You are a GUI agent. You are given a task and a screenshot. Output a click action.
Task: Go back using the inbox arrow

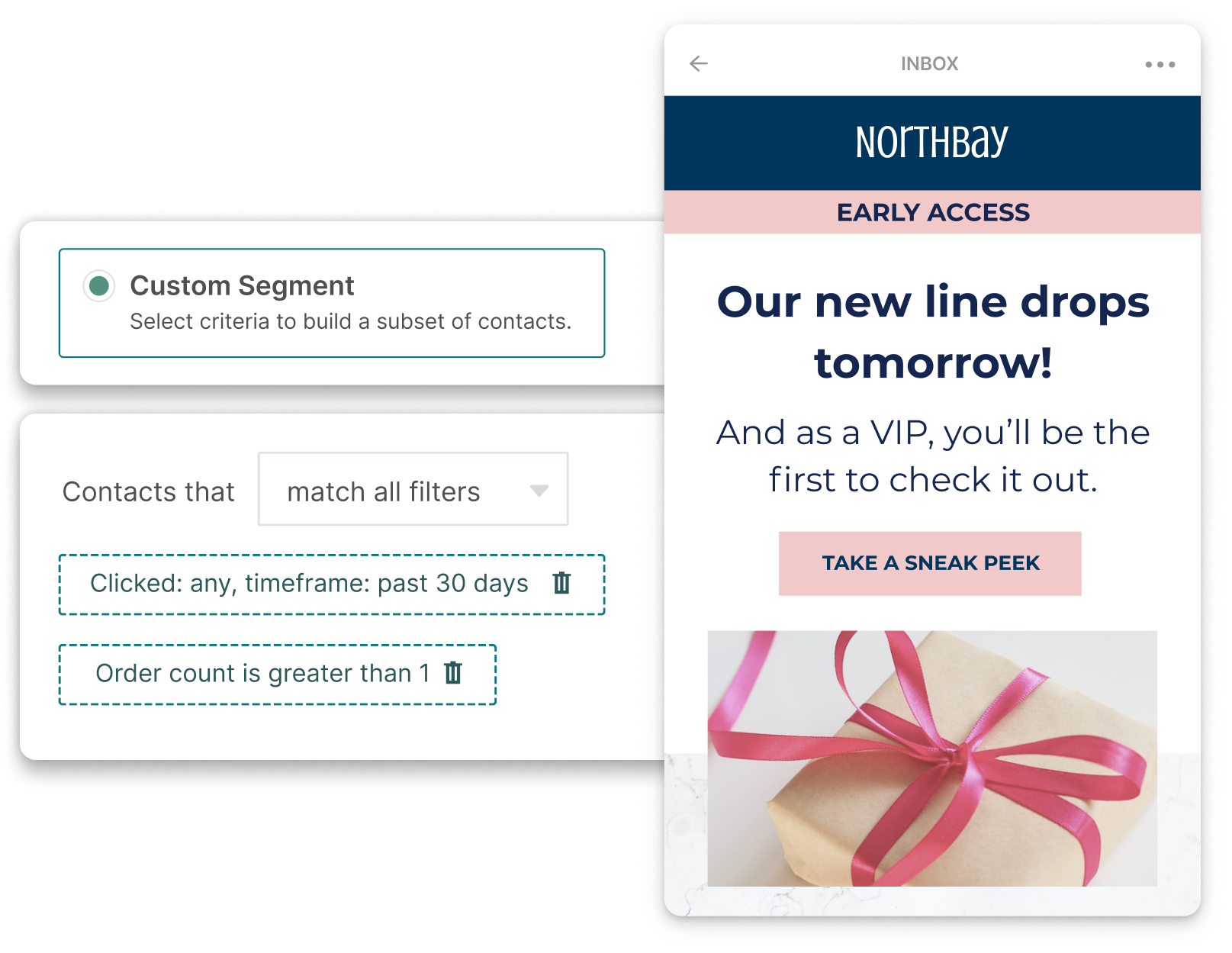(698, 63)
